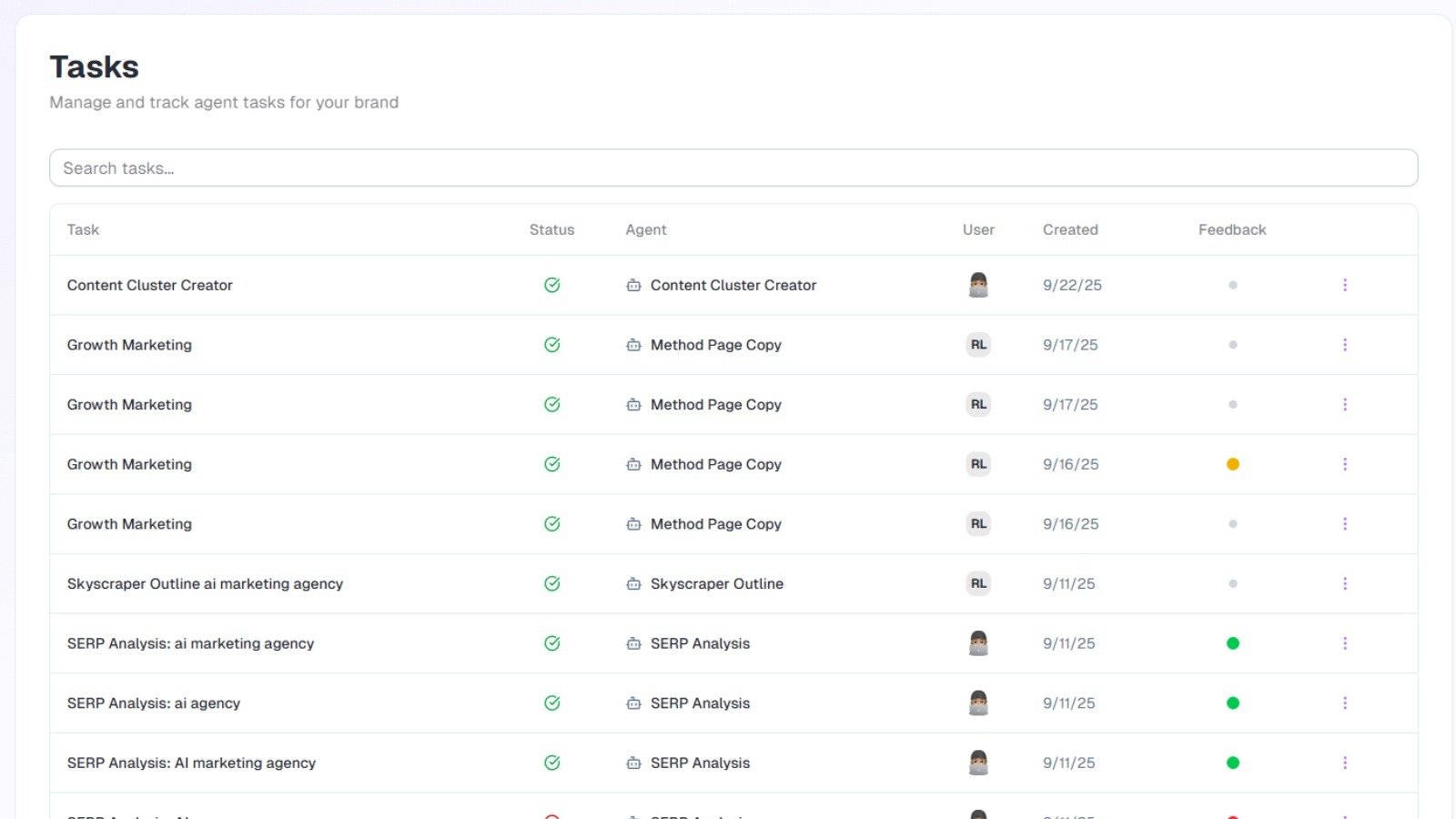Open three-dot menu for Content Cluster Creator task
Image resolution: width=1456 pixels, height=819 pixels.
point(1345,285)
